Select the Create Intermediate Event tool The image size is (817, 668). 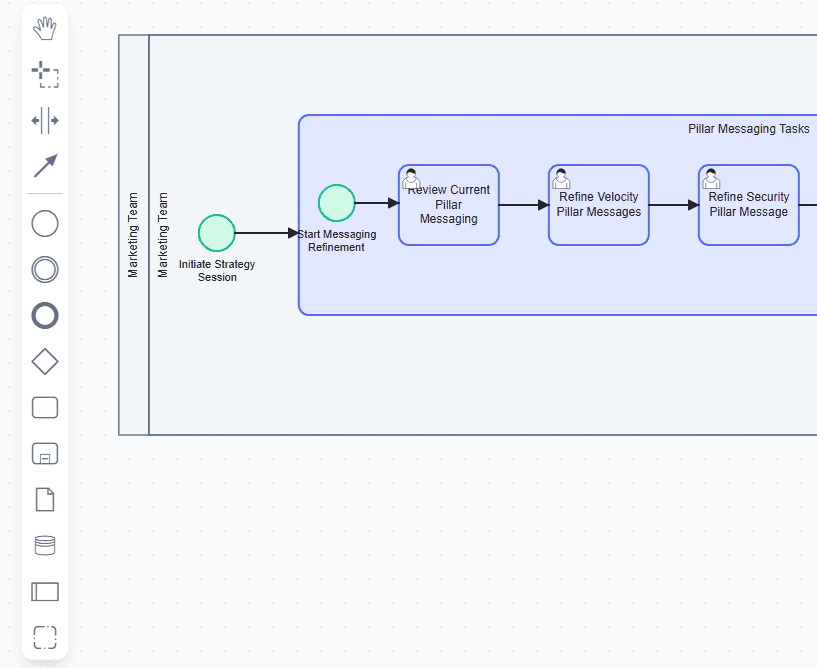coord(44,269)
